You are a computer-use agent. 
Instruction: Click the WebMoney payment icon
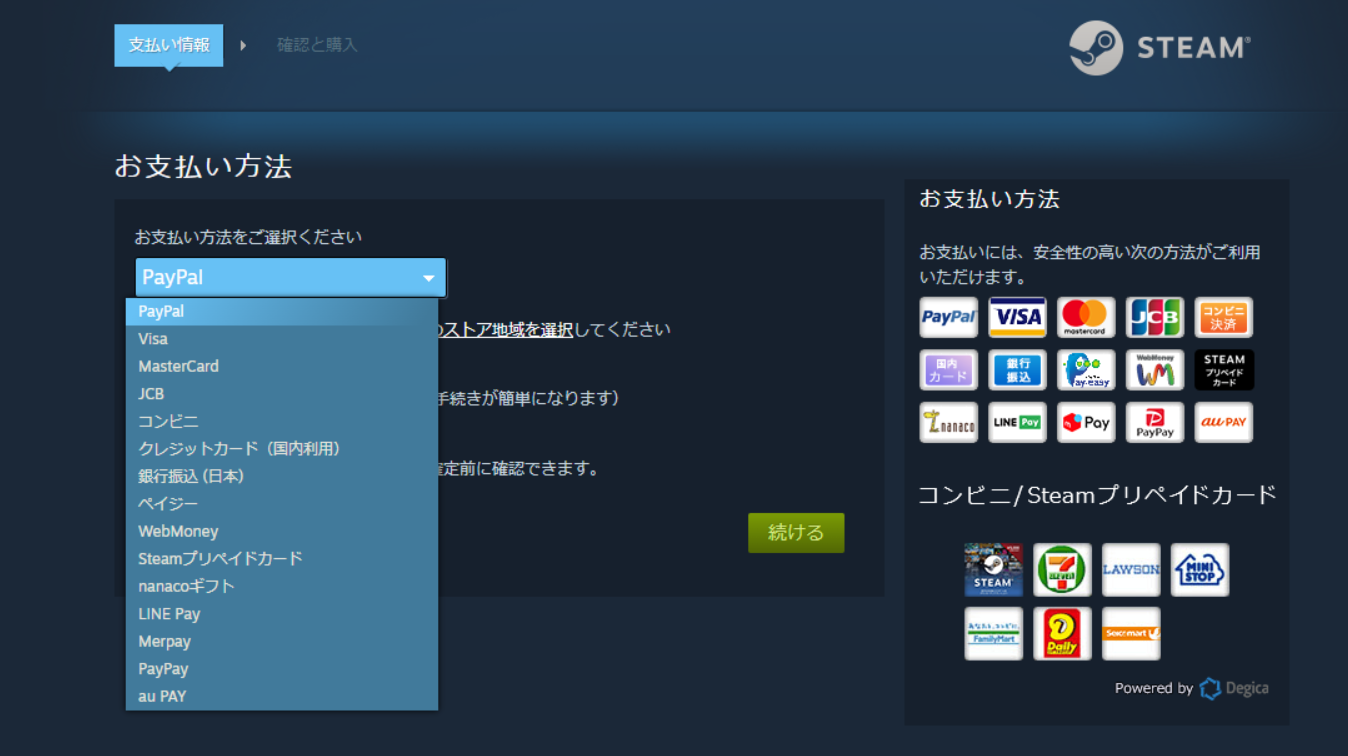[x=1155, y=369]
